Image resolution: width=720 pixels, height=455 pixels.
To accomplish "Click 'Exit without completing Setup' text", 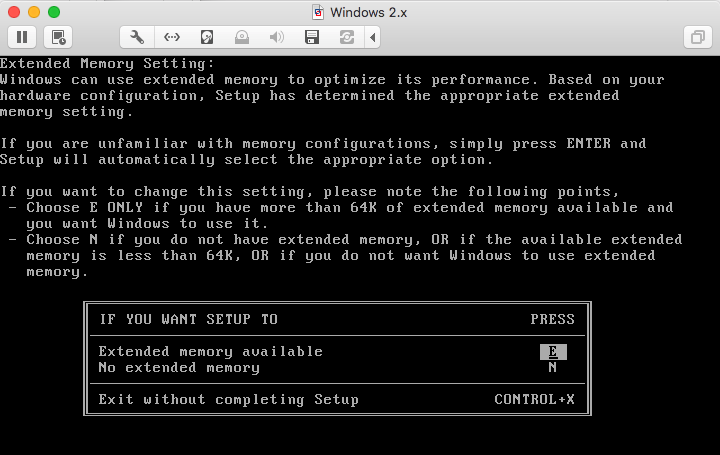I will click(x=228, y=399).
